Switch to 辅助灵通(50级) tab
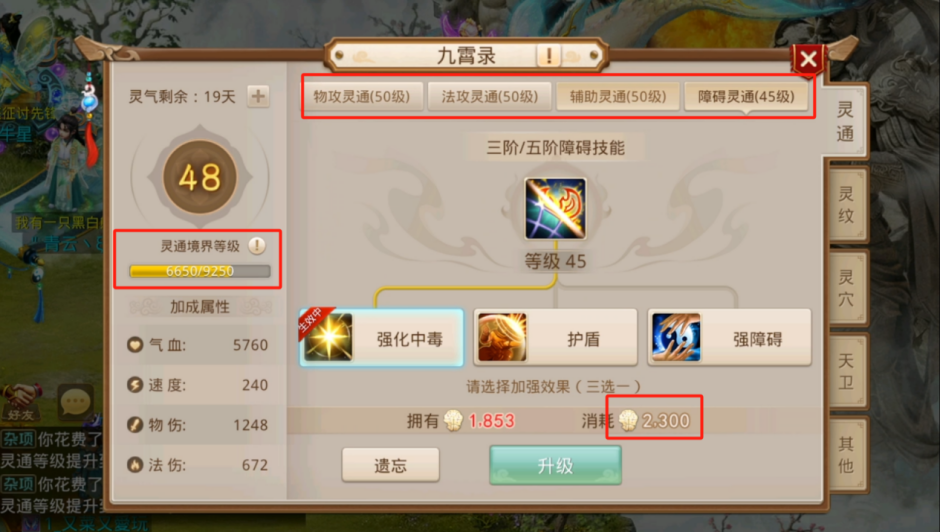The image size is (940, 532). coord(618,97)
